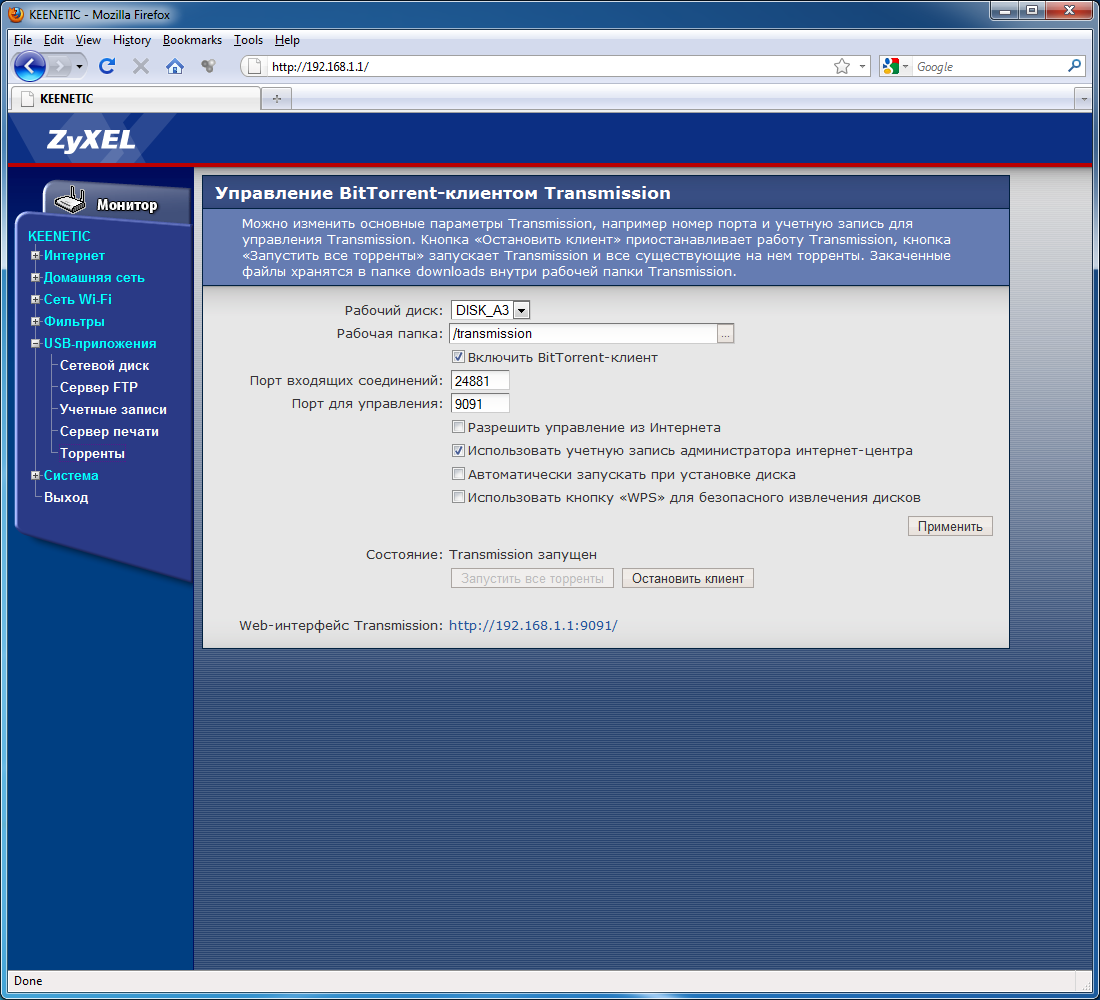Open the Сервер печати page

point(109,432)
